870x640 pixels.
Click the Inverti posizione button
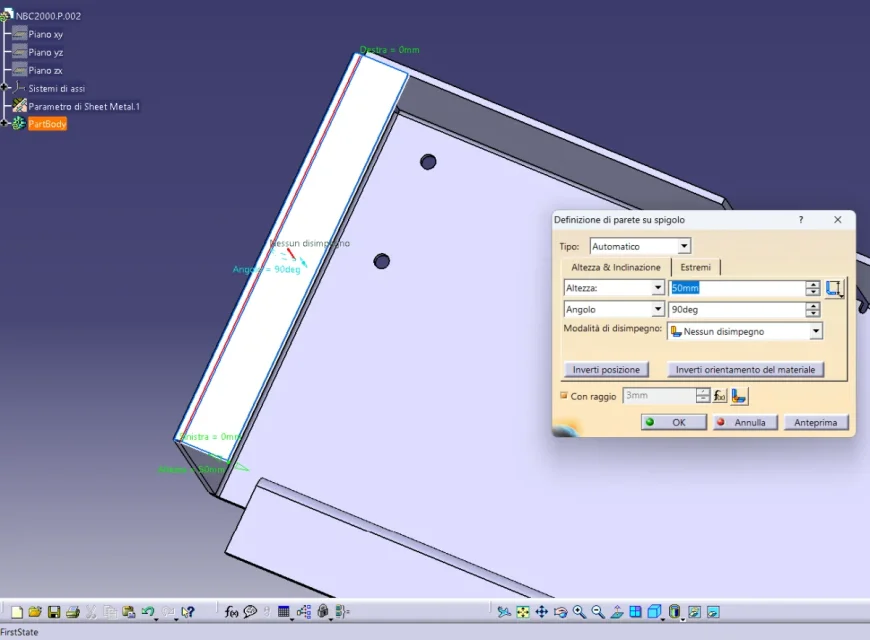(x=606, y=370)
